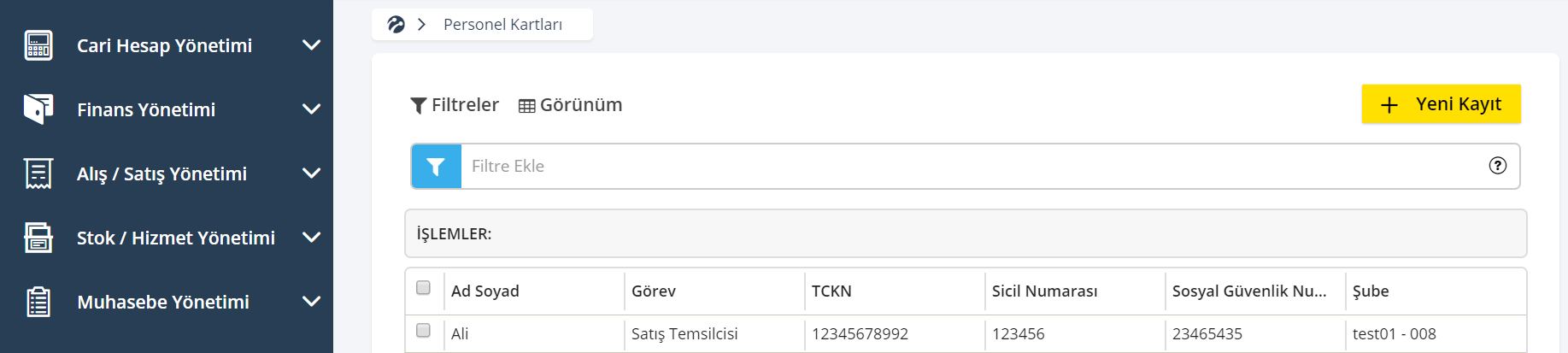Expand the Cari Hesap Yönetimi chevron

[312, 45]
